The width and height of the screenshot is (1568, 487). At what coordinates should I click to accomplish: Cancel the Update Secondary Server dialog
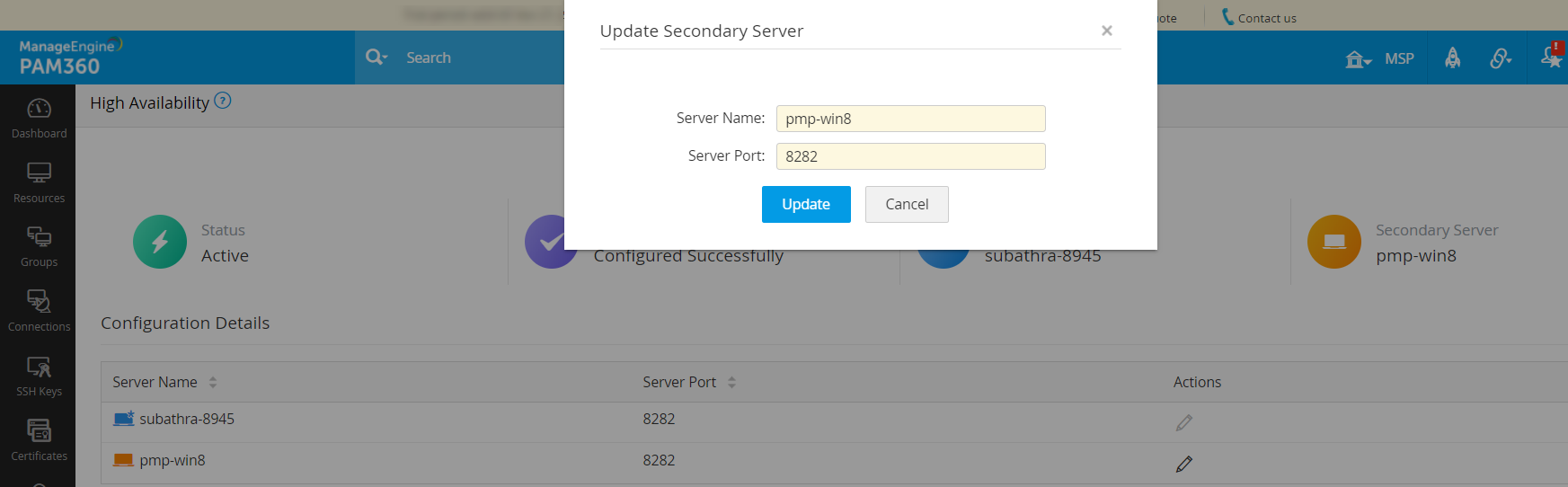907,204
